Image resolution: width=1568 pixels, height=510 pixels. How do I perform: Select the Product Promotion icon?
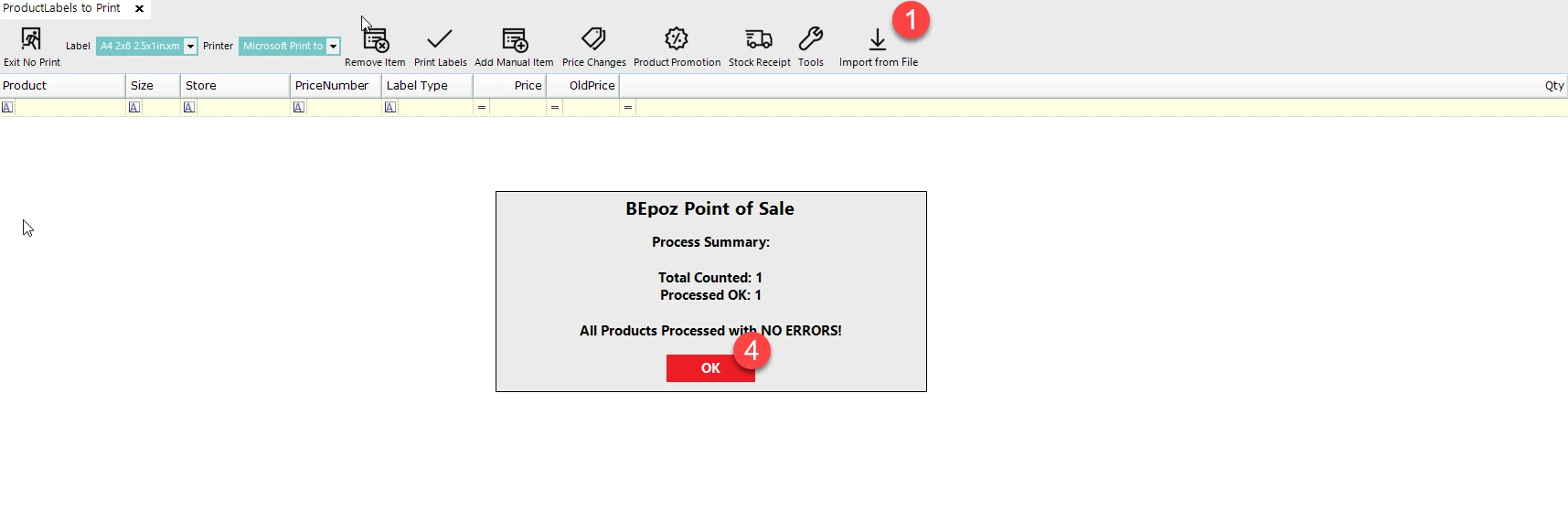point(677,39)
